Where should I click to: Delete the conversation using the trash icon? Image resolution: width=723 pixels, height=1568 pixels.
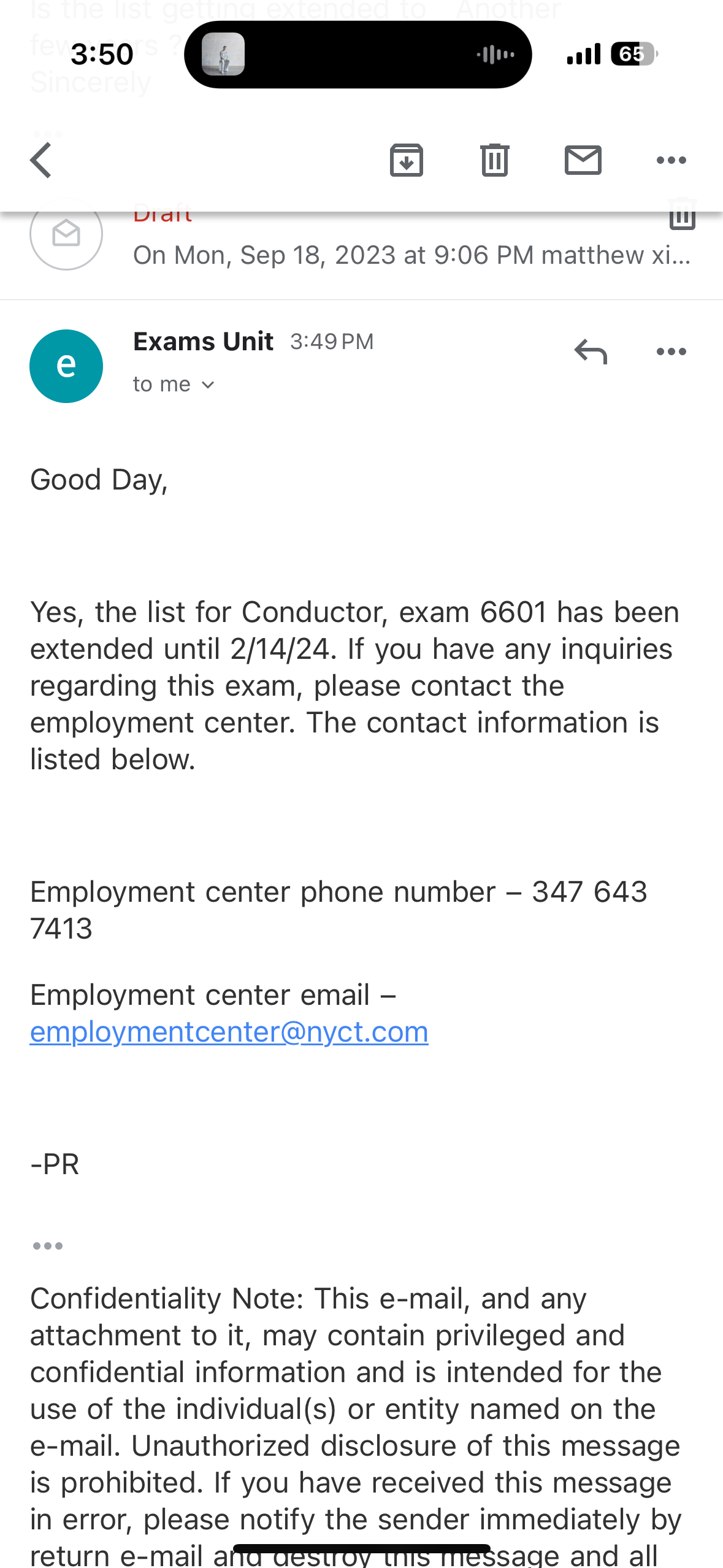pos(495,161)
